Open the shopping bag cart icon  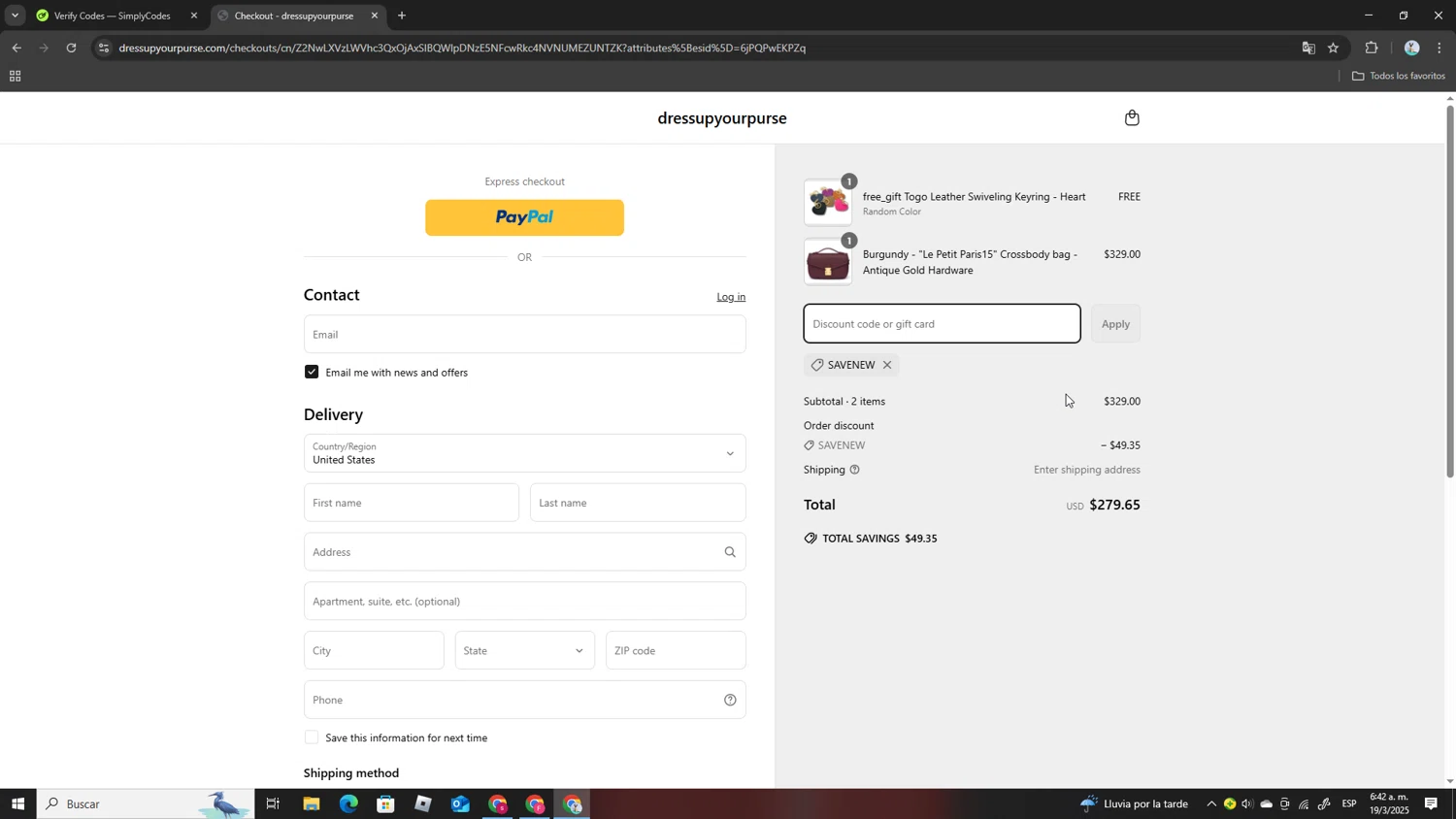(x=1132, y=118)
